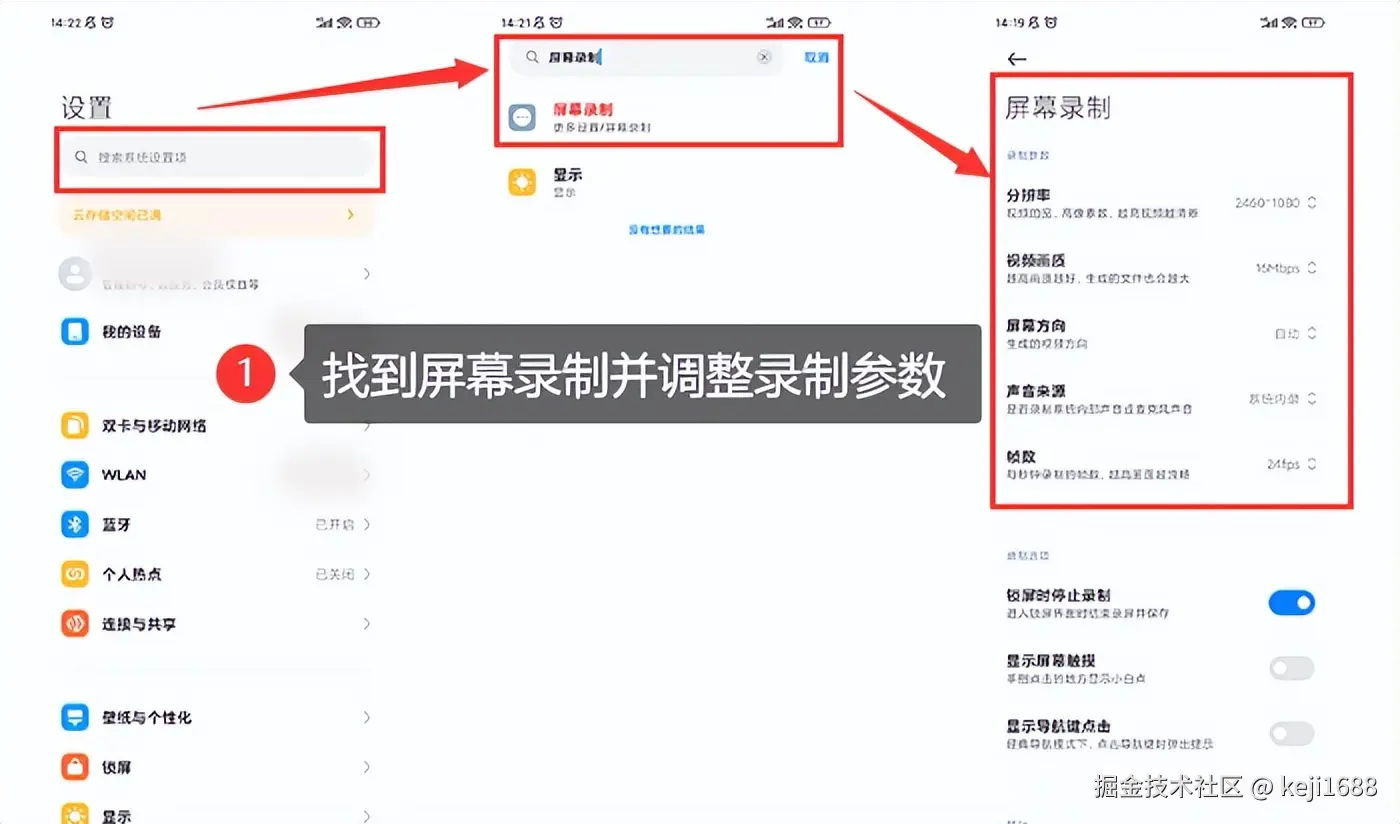Enable 显示导航键点击 switch
1400x824 pixels.
point(1291,734)
